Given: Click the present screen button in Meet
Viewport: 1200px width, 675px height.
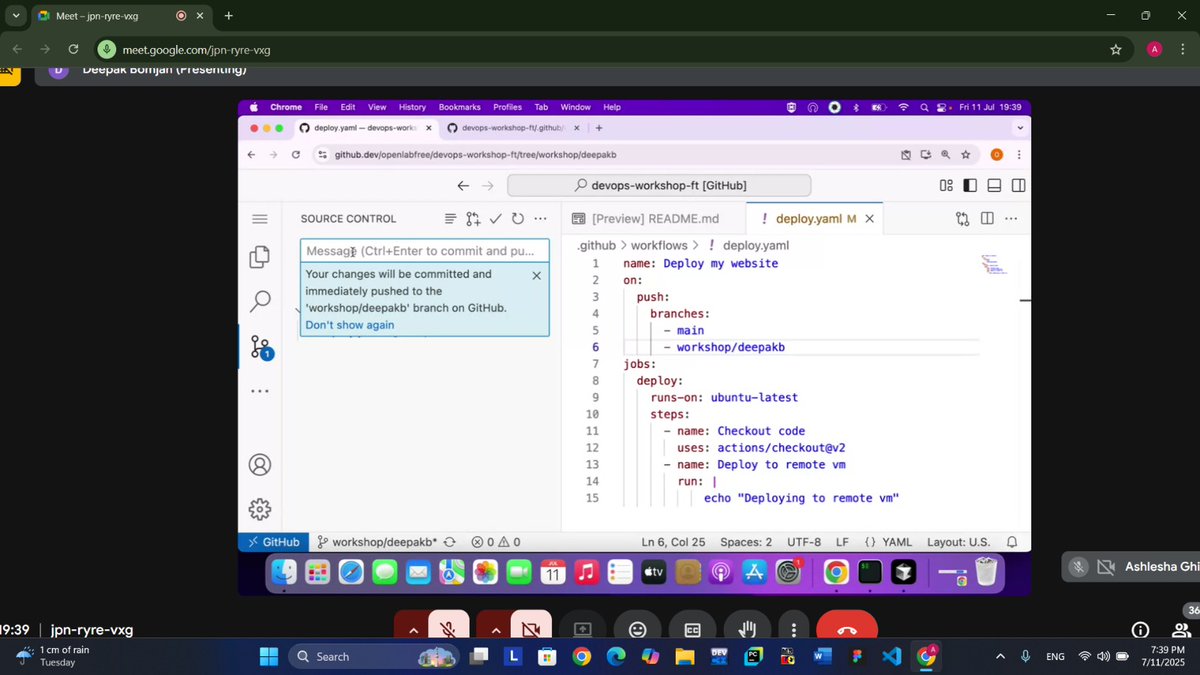Looking at the screenshot, I should (583, 629).
